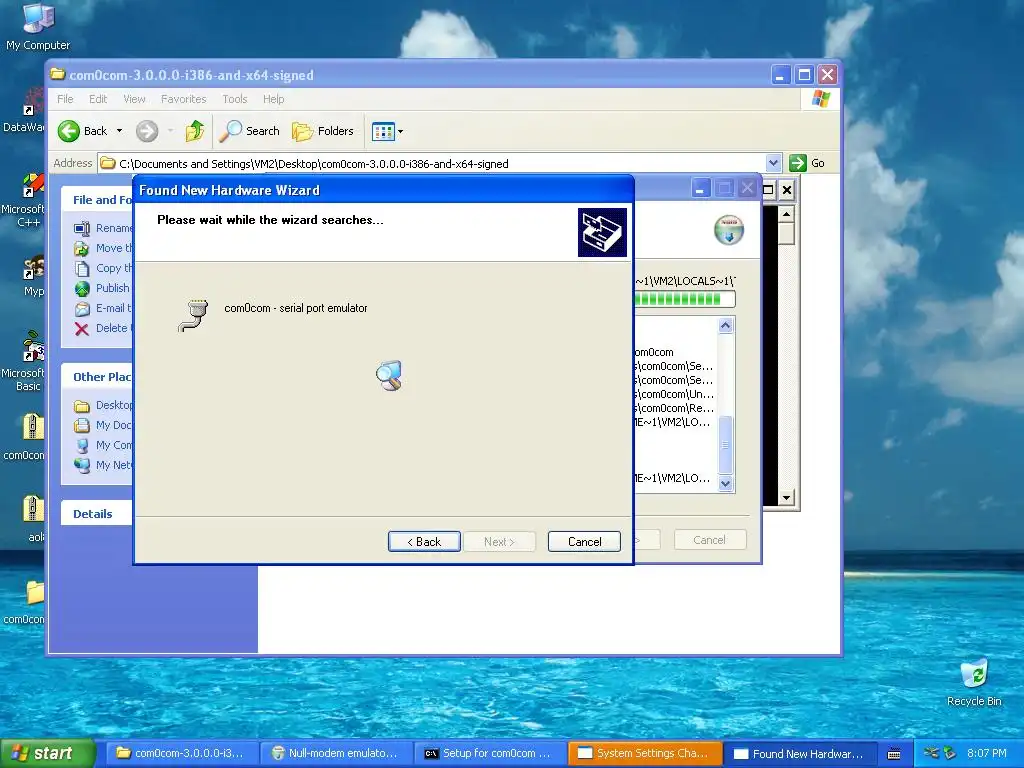Click the 8:07 PM clock
Viewport: 1024px width, 768px height.
(987, 754)
